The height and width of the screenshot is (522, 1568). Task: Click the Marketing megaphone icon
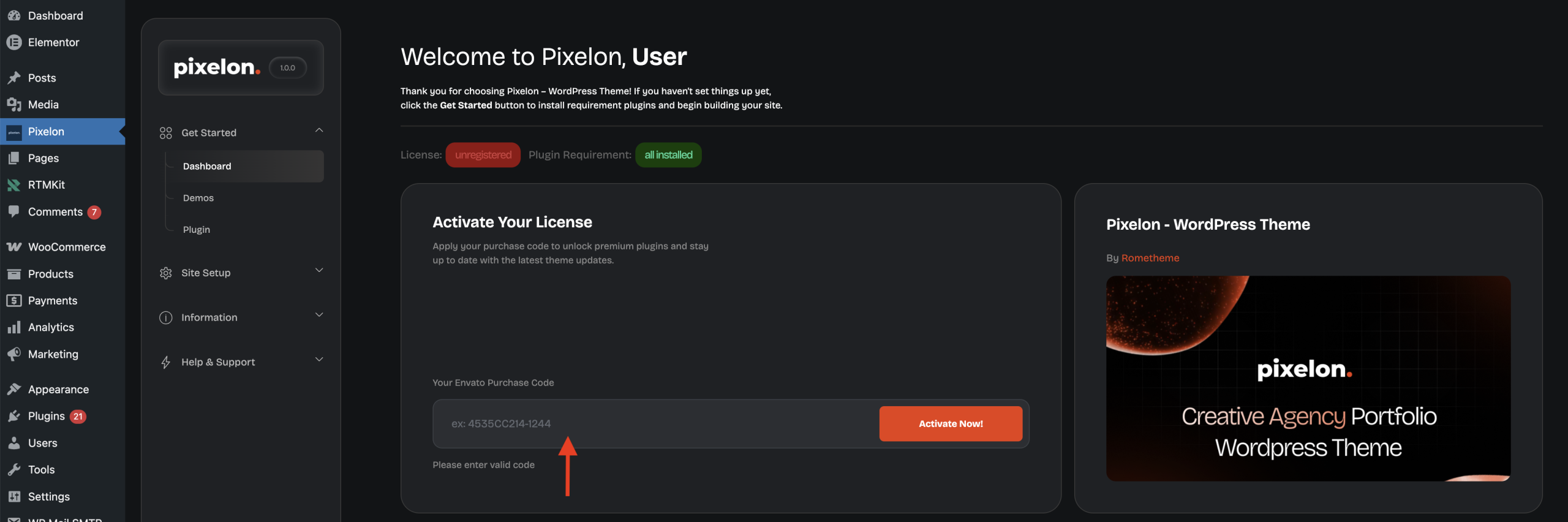tap(13, 354)
